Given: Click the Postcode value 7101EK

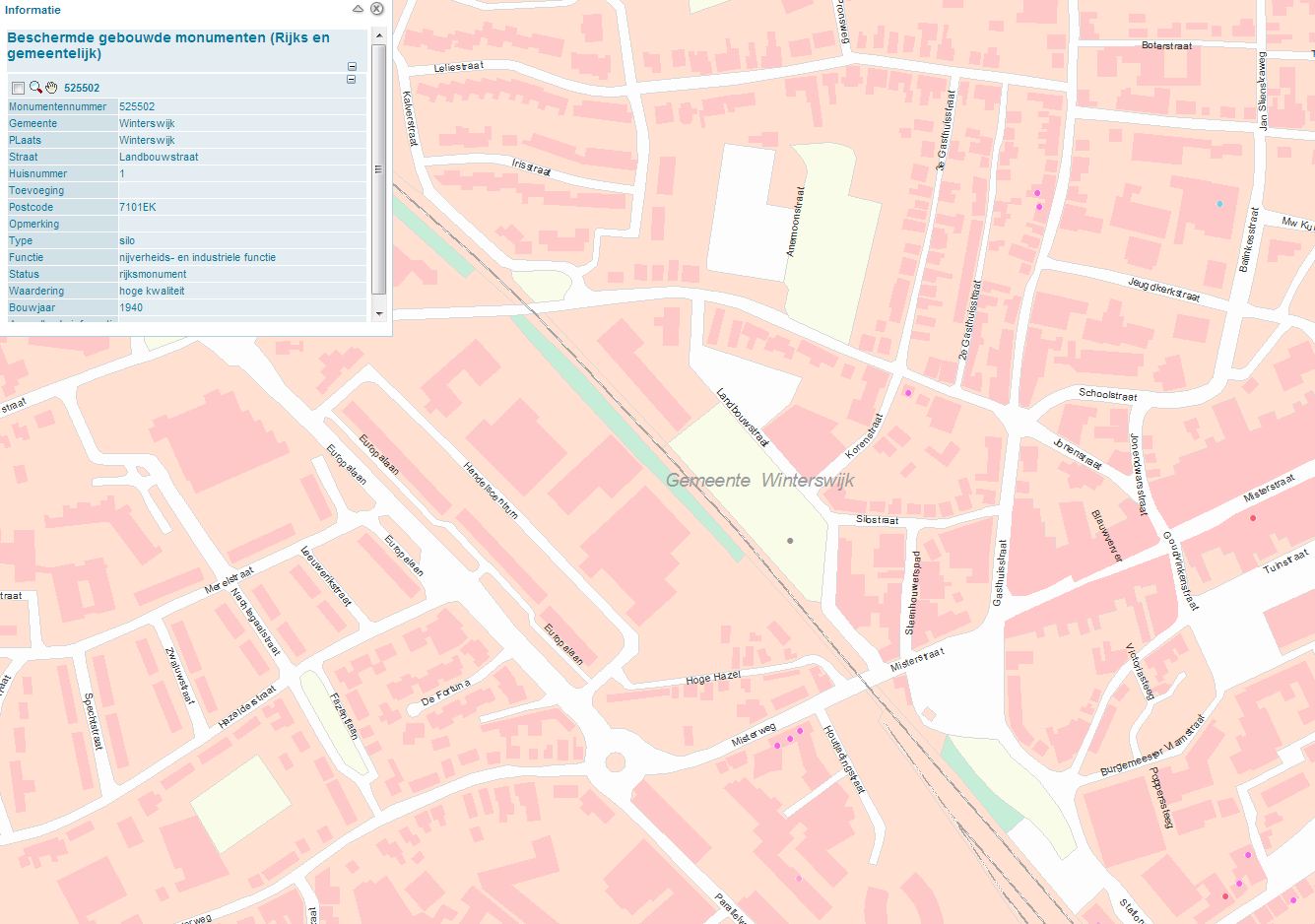Looking at the screenshot, I should point(138,208).
